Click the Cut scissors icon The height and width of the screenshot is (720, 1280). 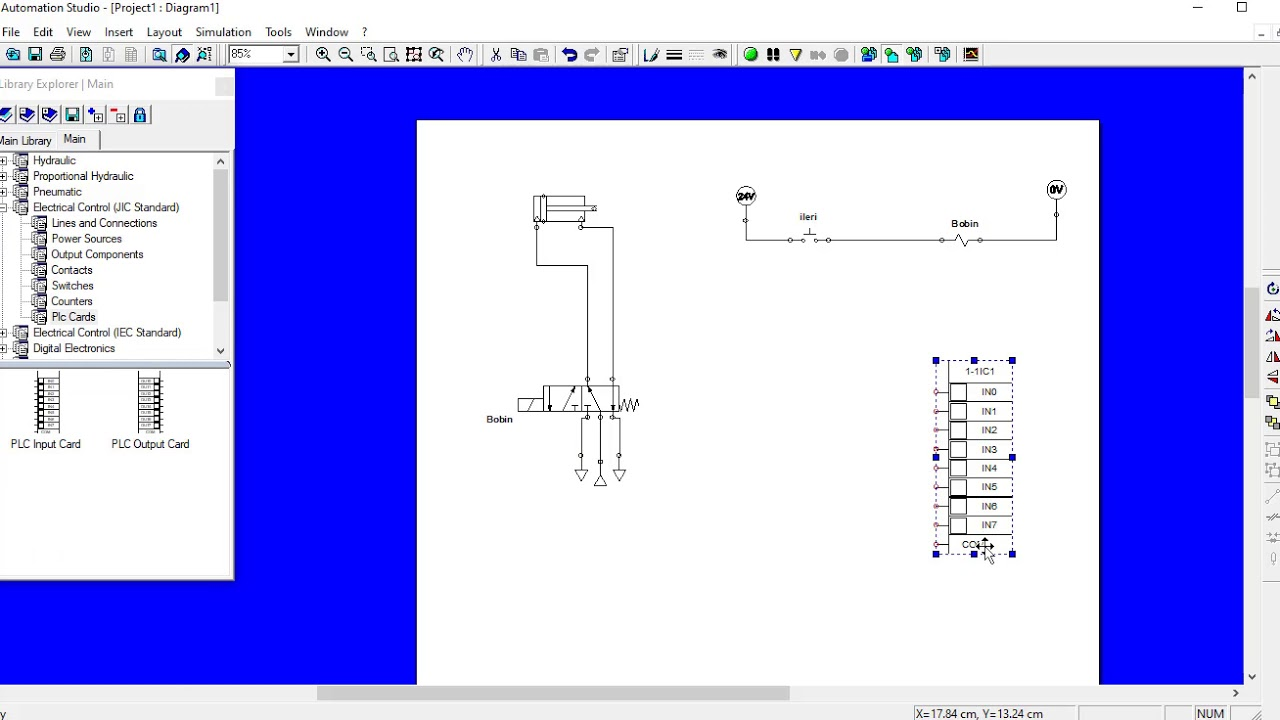click(495, 55)
